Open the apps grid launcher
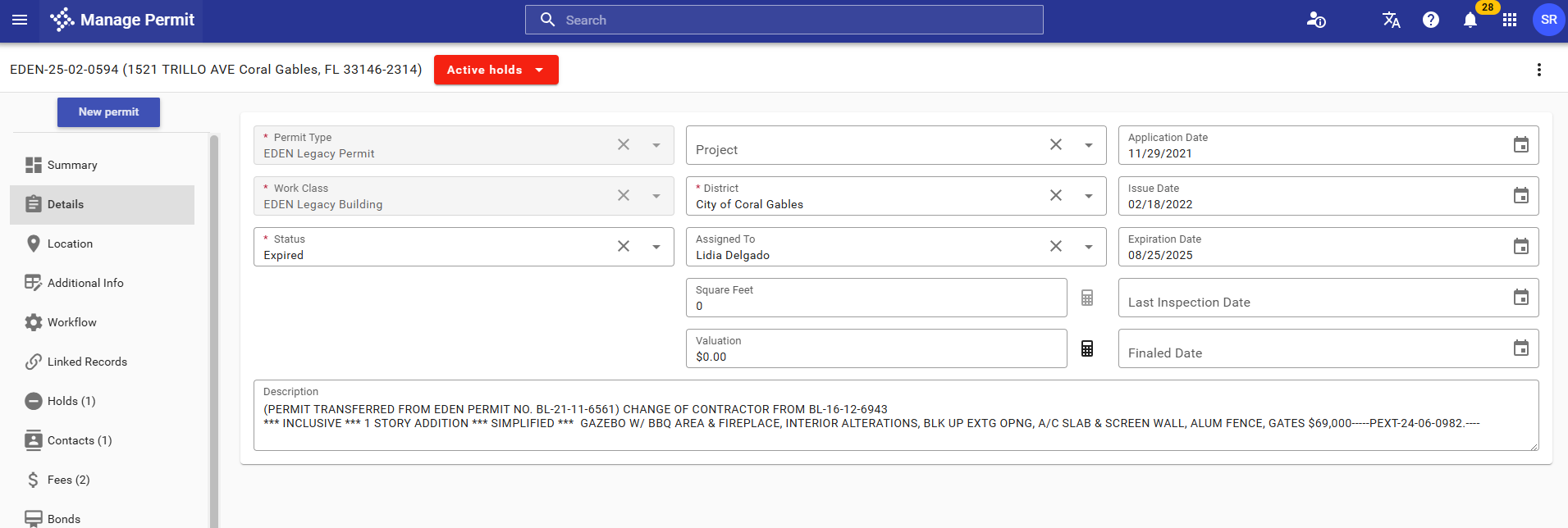 (1509, 20)
